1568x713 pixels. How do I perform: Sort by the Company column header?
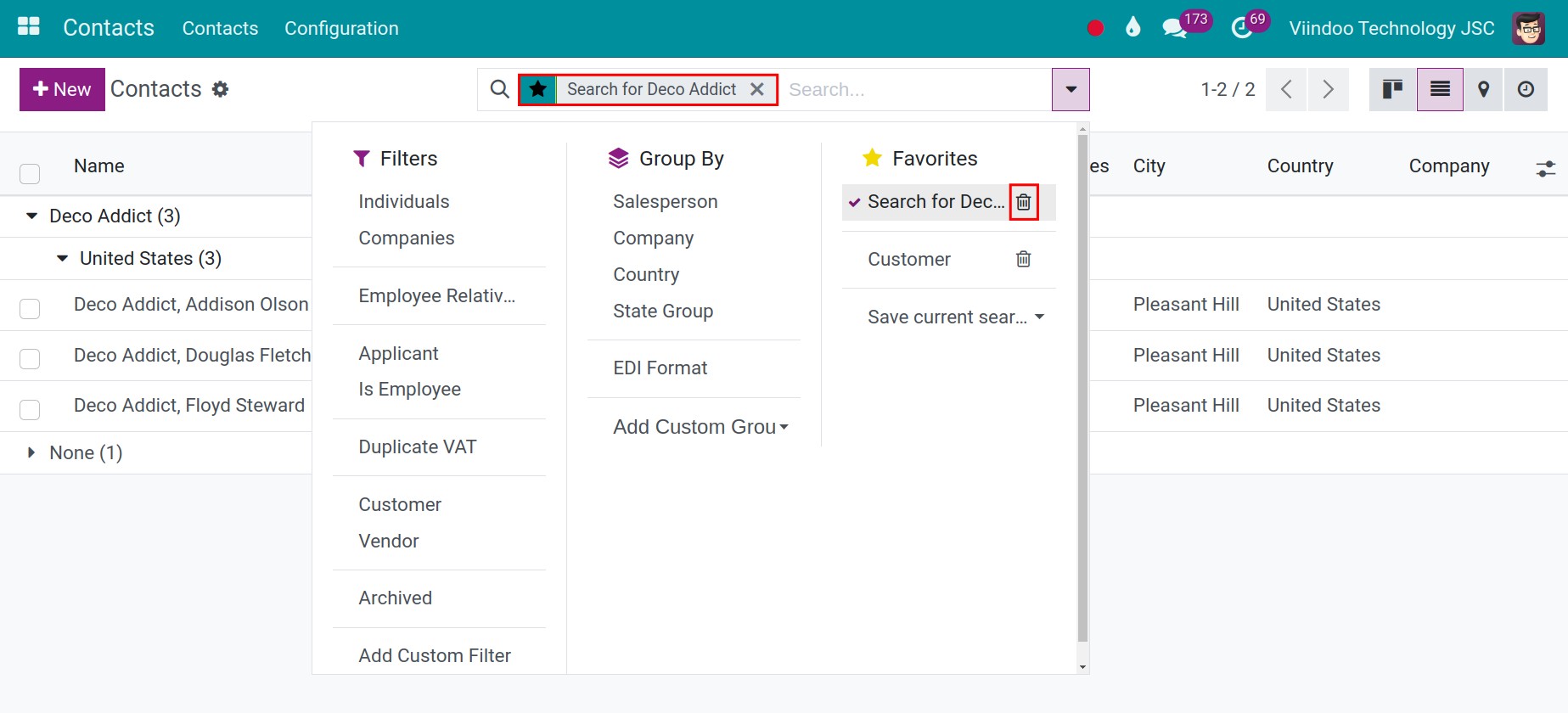click(1449, 166)
